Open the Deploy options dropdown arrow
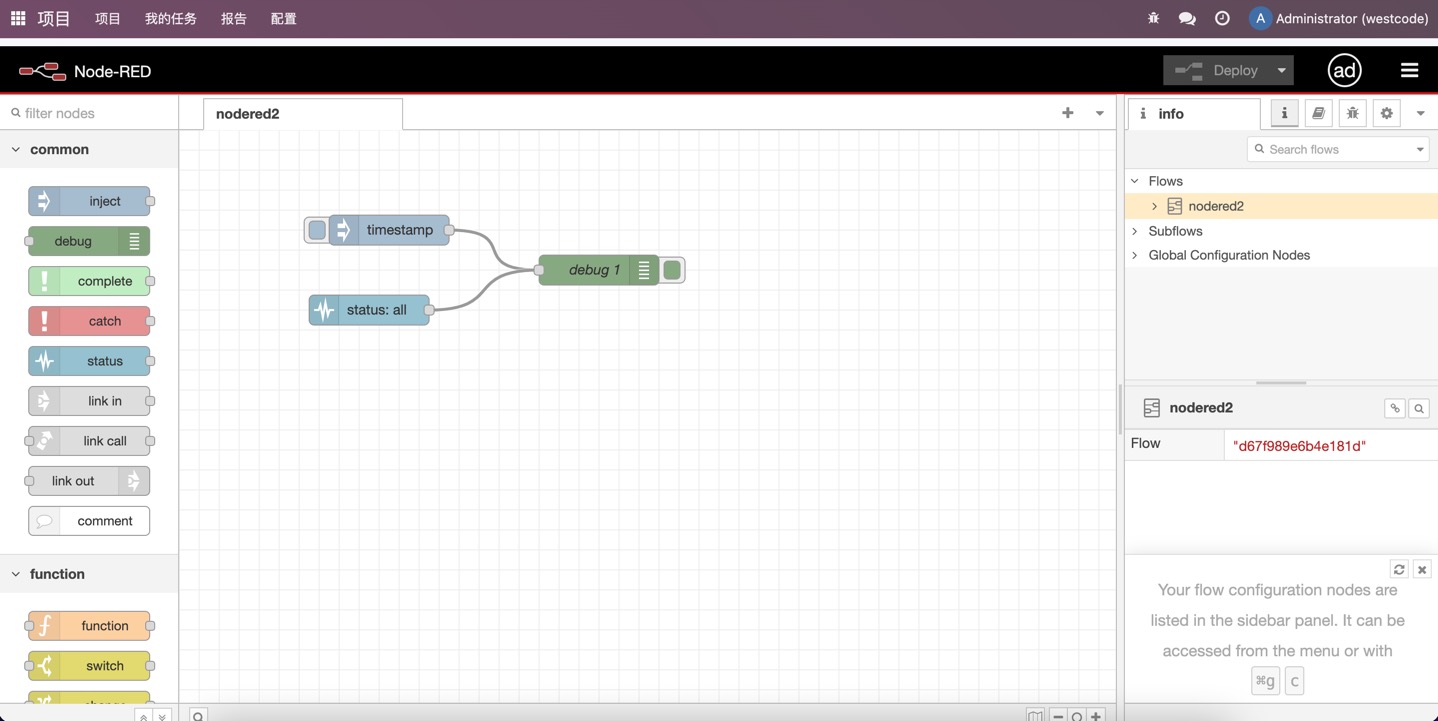Screen dimensions: 1438x721 tap(1281, 71)
